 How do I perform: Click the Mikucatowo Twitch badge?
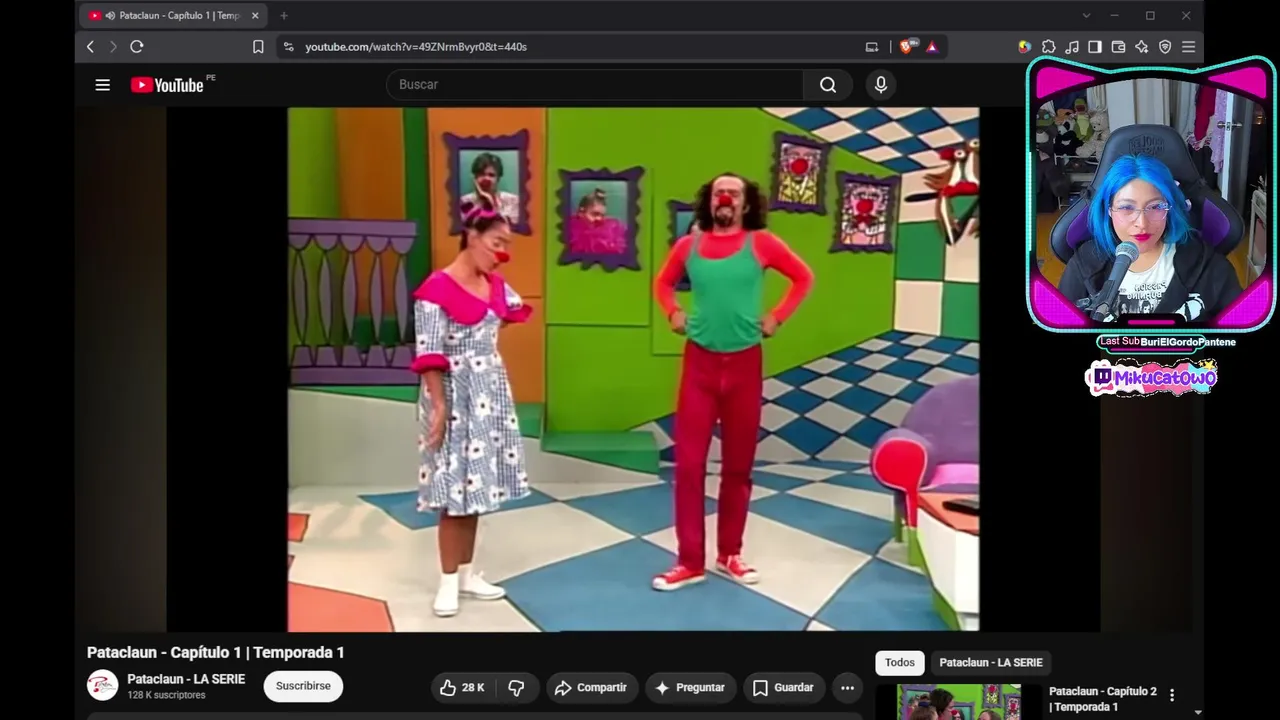tap(1151, 378)
